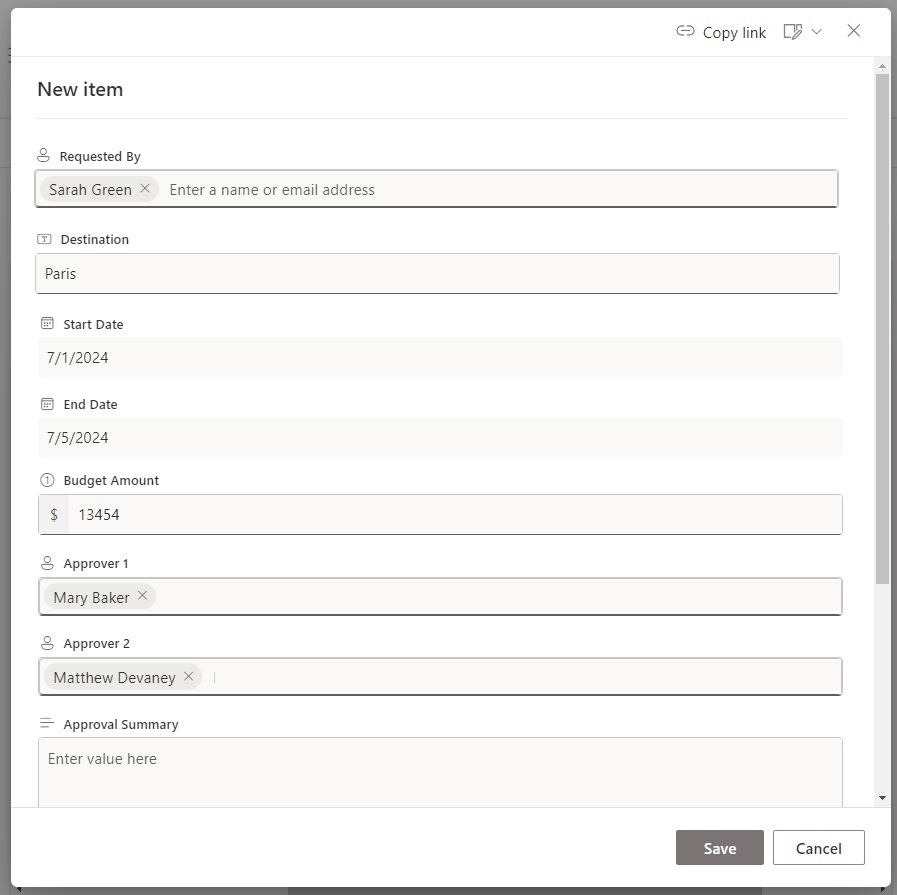Click the Copy link text

[734, 33]
